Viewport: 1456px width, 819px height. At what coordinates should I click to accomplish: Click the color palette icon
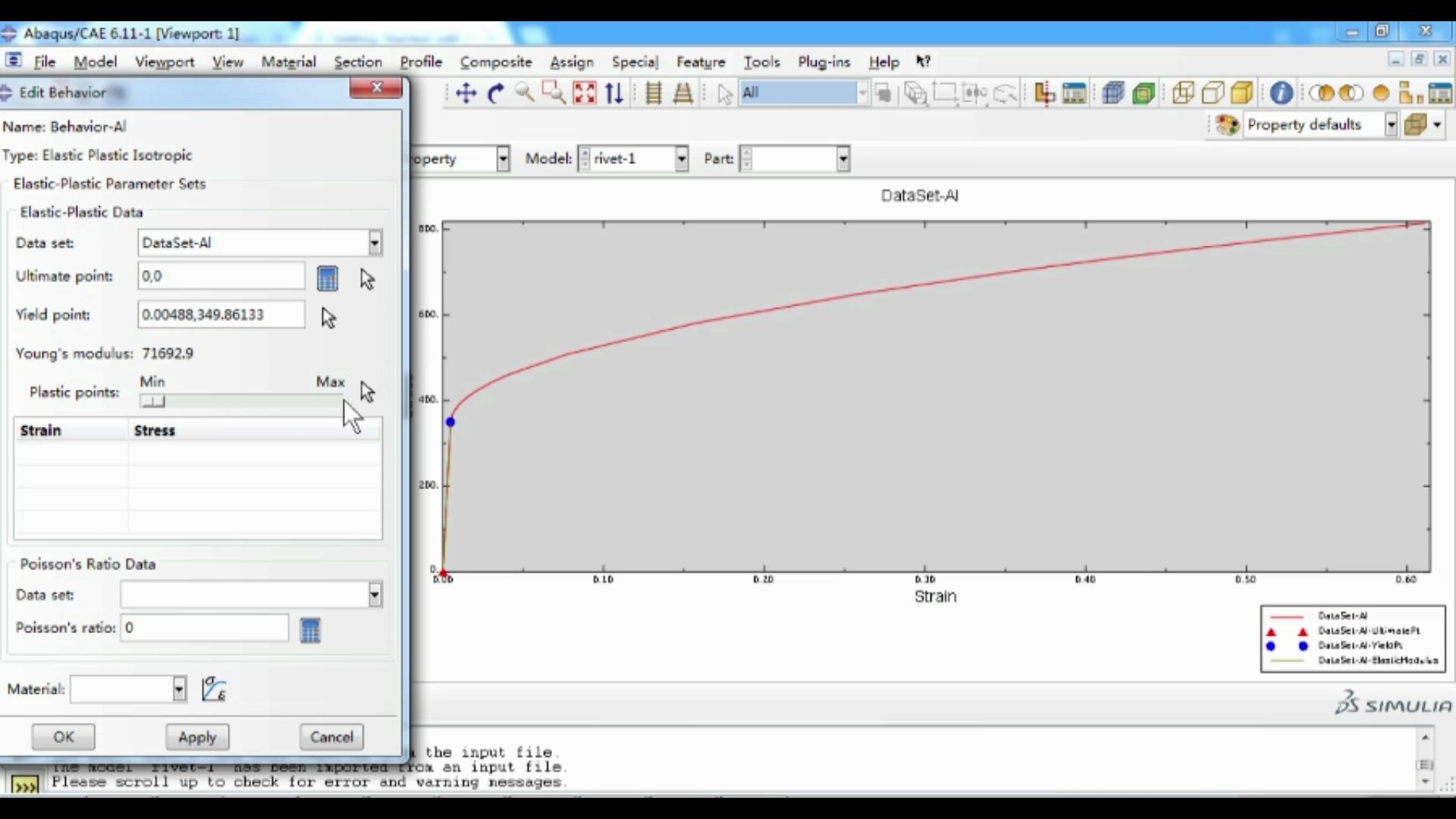[1227, 124]
